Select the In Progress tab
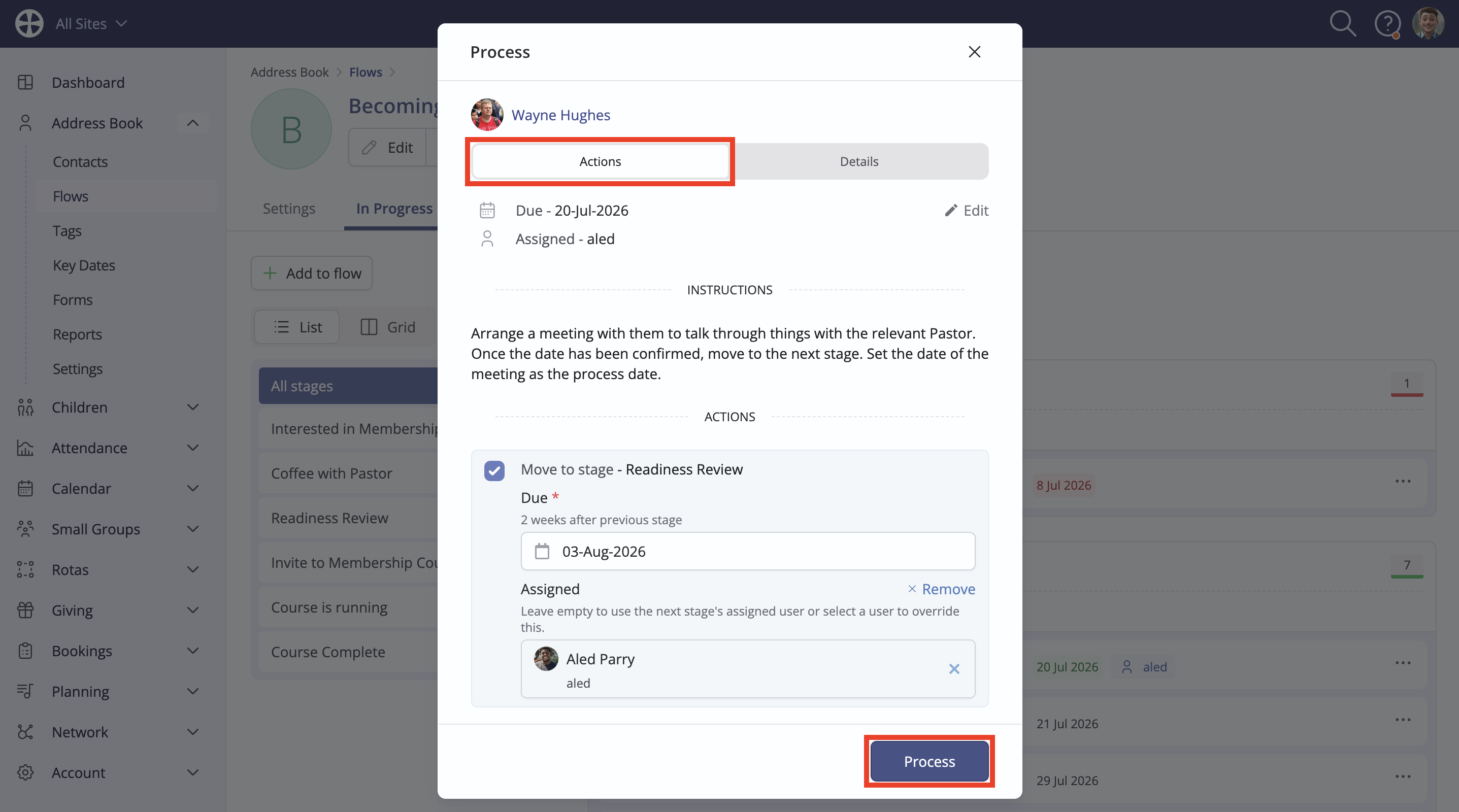1459x812 pixels. 394,209
